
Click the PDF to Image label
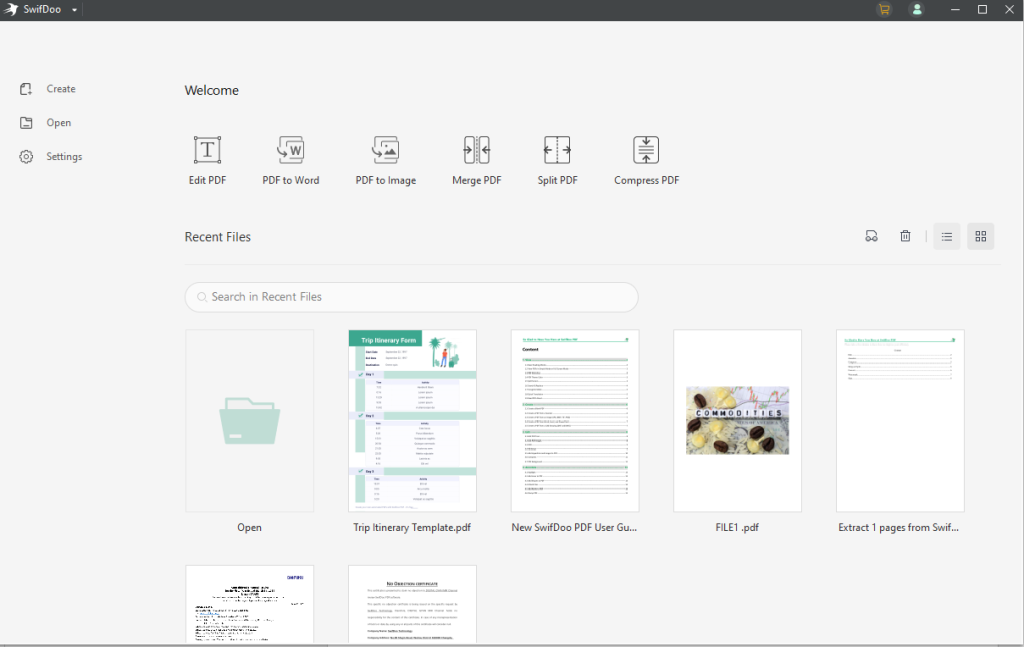(x=386, y=180)
